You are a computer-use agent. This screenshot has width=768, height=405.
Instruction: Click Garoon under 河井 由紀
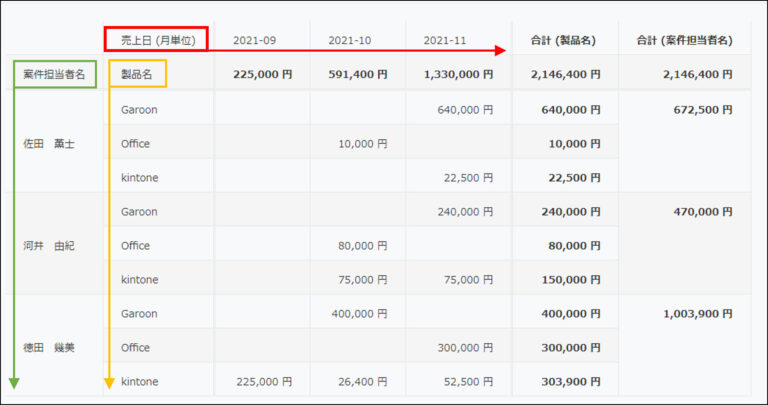139,212
